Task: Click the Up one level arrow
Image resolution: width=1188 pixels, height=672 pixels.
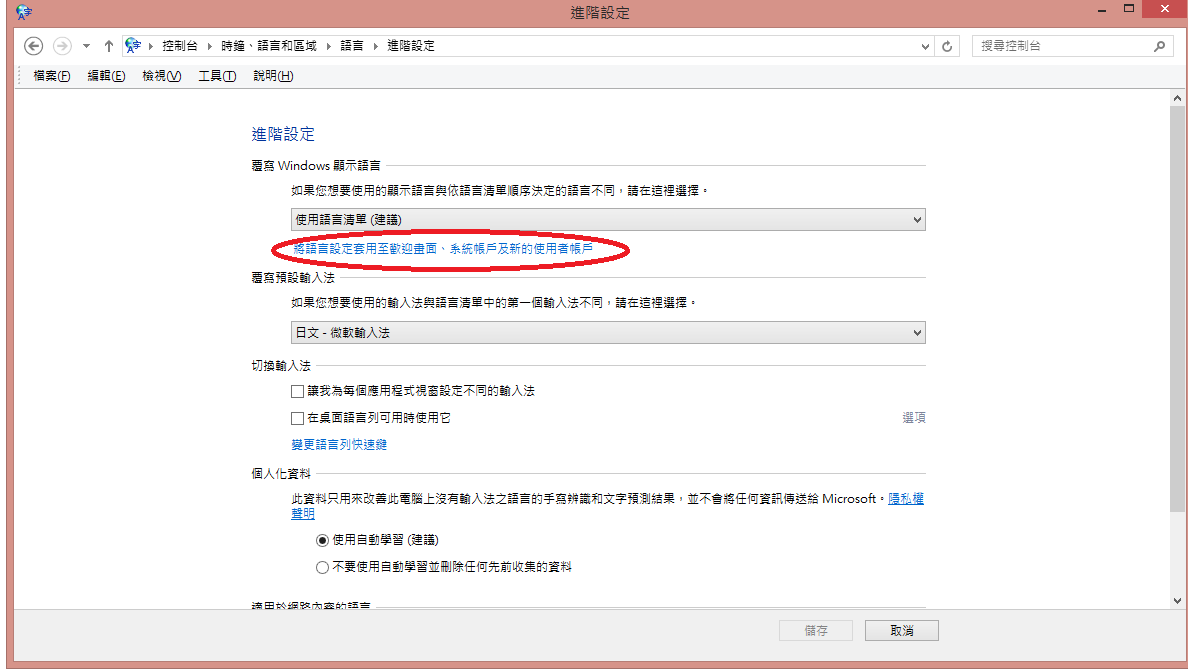Action: [109, 46]
